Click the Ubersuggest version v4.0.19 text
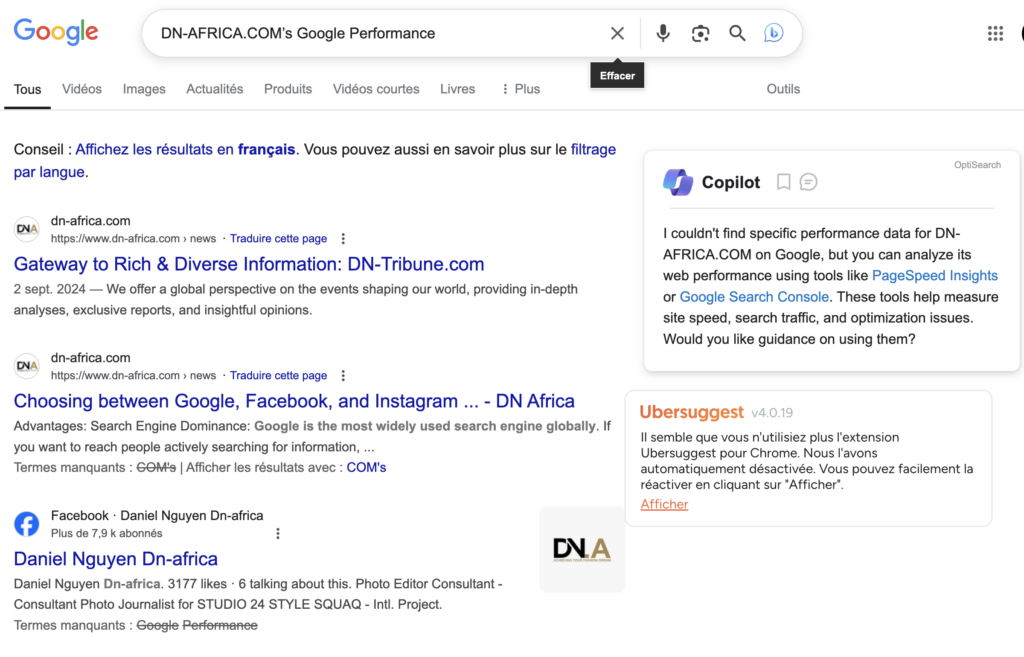1024x657 pixels. [772, 413]
